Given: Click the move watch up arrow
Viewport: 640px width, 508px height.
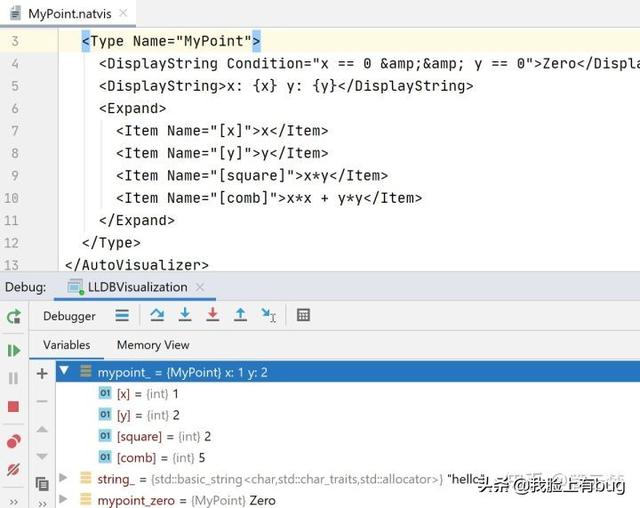Looking at the screenshot, I should (x=42, y=429).
